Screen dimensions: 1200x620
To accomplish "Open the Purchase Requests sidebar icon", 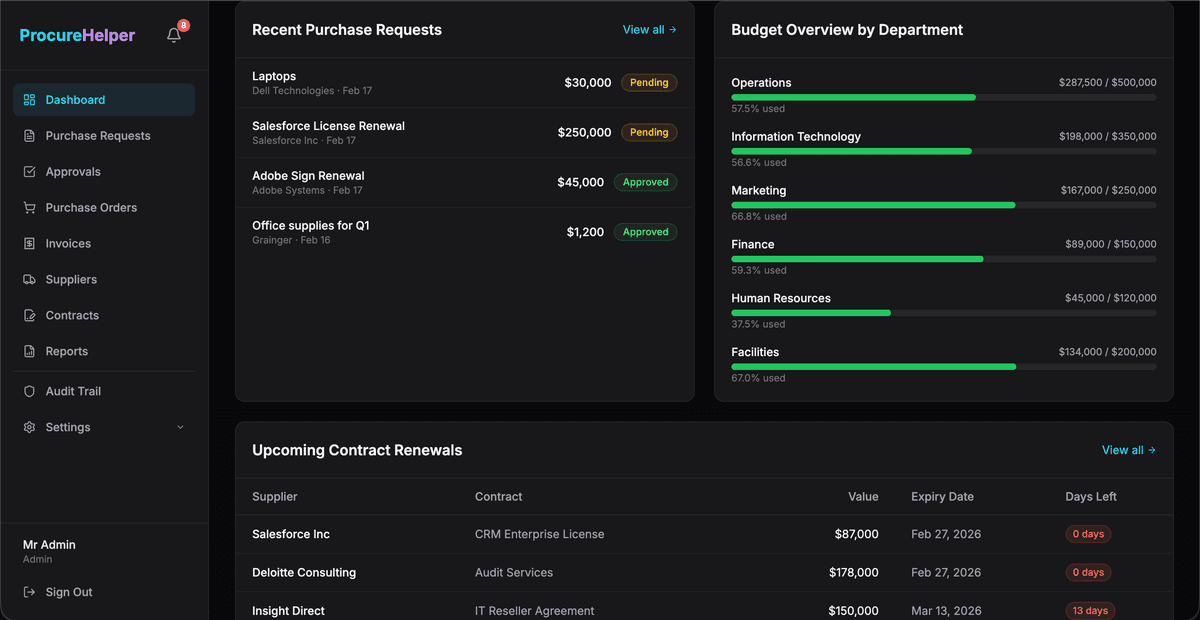I will click(28, 135).
